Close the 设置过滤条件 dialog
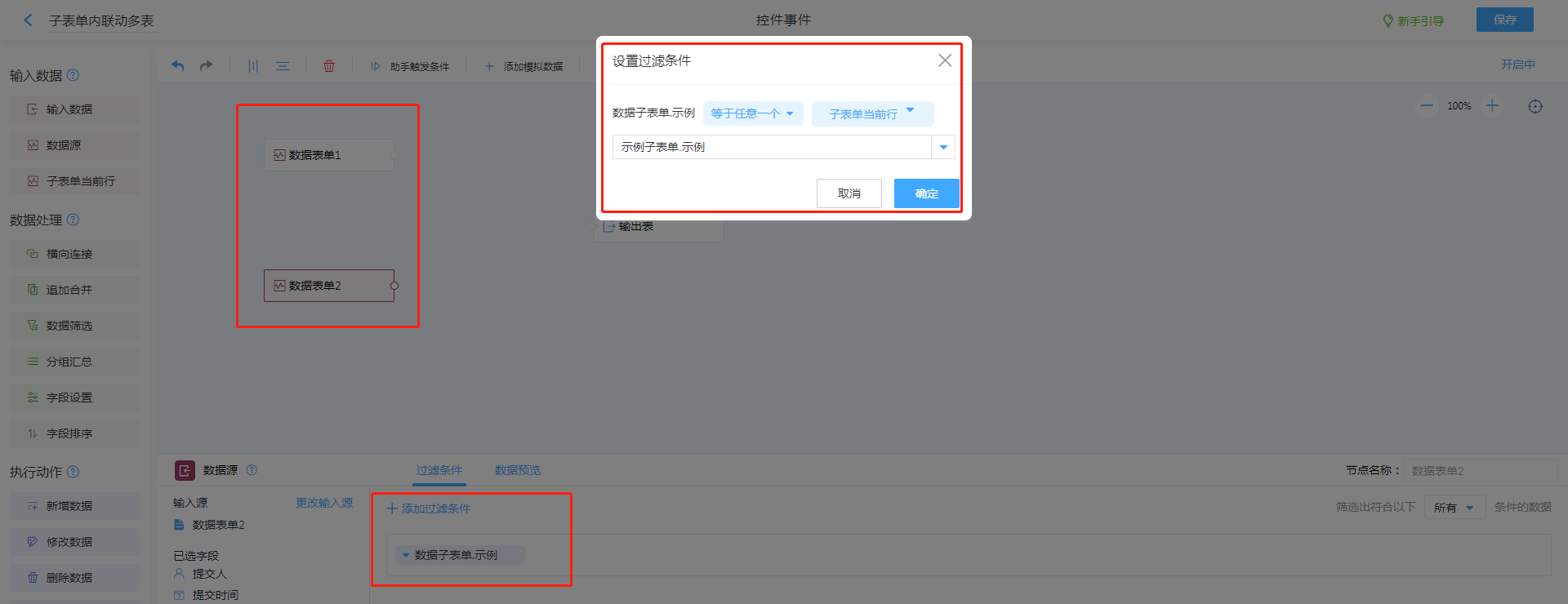The height and width of the screenshot is (604, 1568). [945, 60]
